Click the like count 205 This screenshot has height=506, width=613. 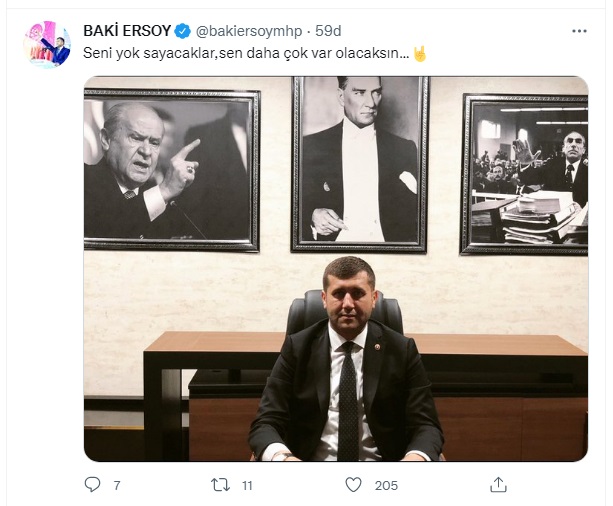385,486
